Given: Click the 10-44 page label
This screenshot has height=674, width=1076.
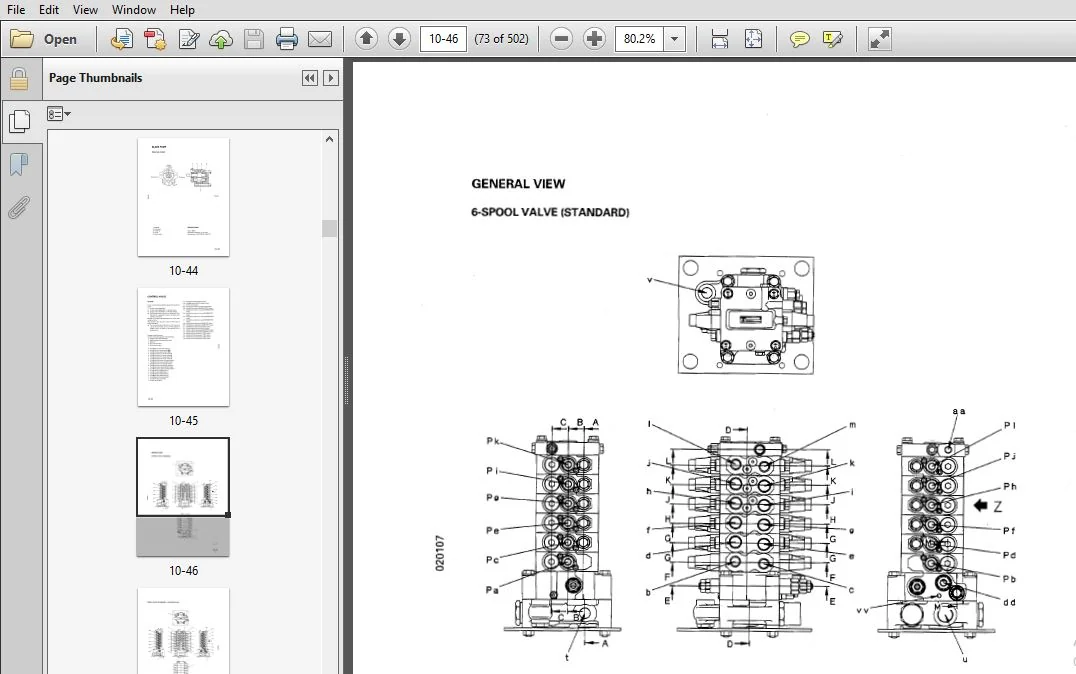Looking at the screenshot, I should (x=183, y=270).
